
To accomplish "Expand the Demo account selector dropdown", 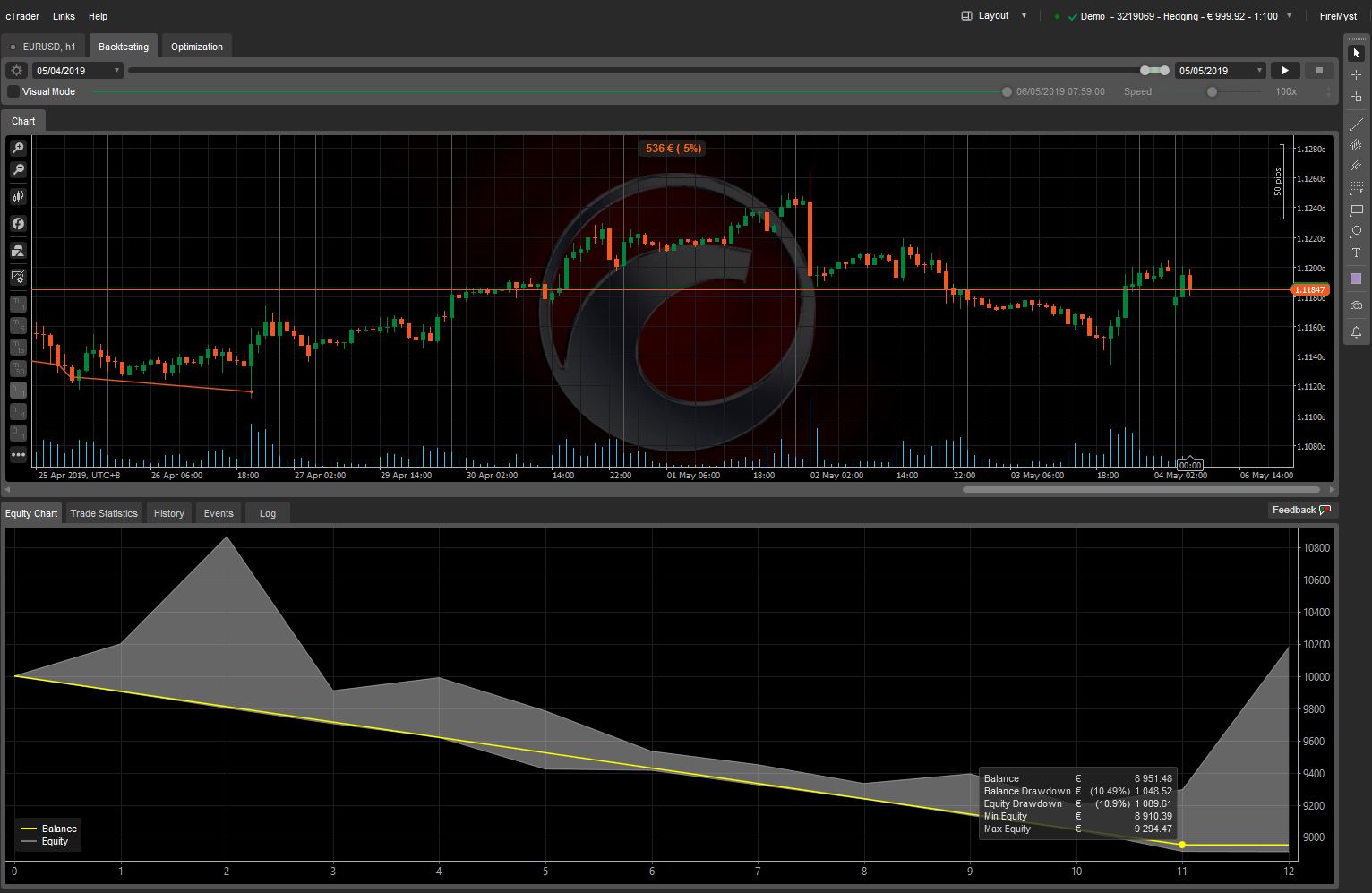I will click(1290, 16).
